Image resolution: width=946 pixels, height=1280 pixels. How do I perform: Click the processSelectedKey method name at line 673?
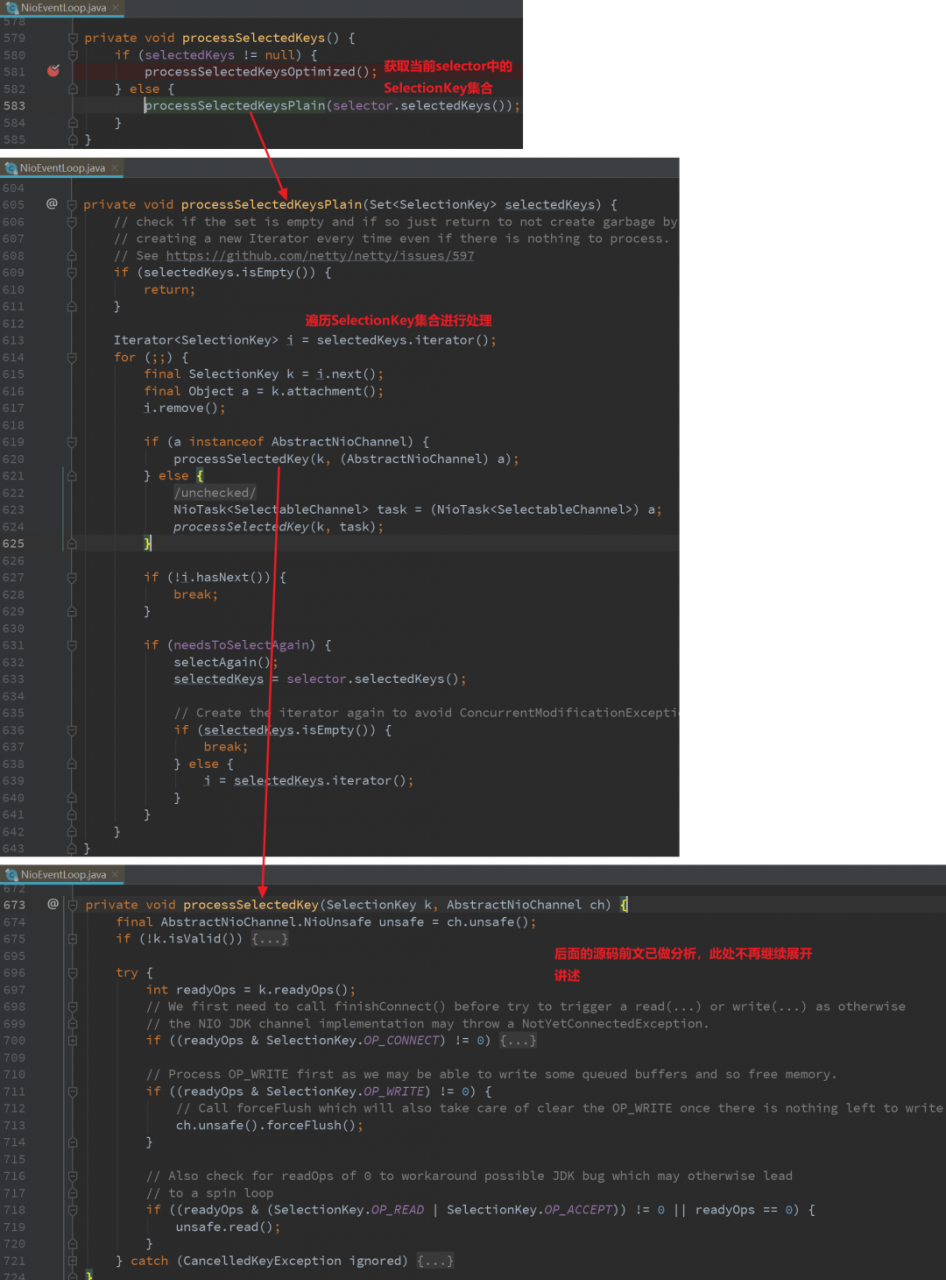pyautogui.click(x=250, y=904)
